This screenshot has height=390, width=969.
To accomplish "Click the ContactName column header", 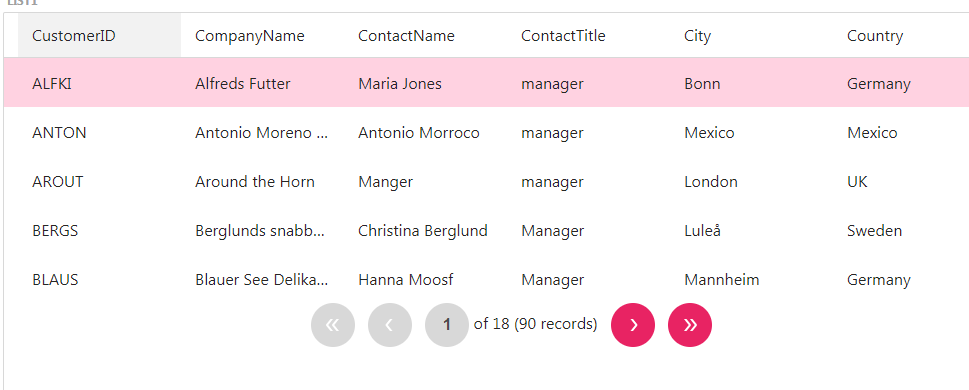I will (x=426, y=36).
